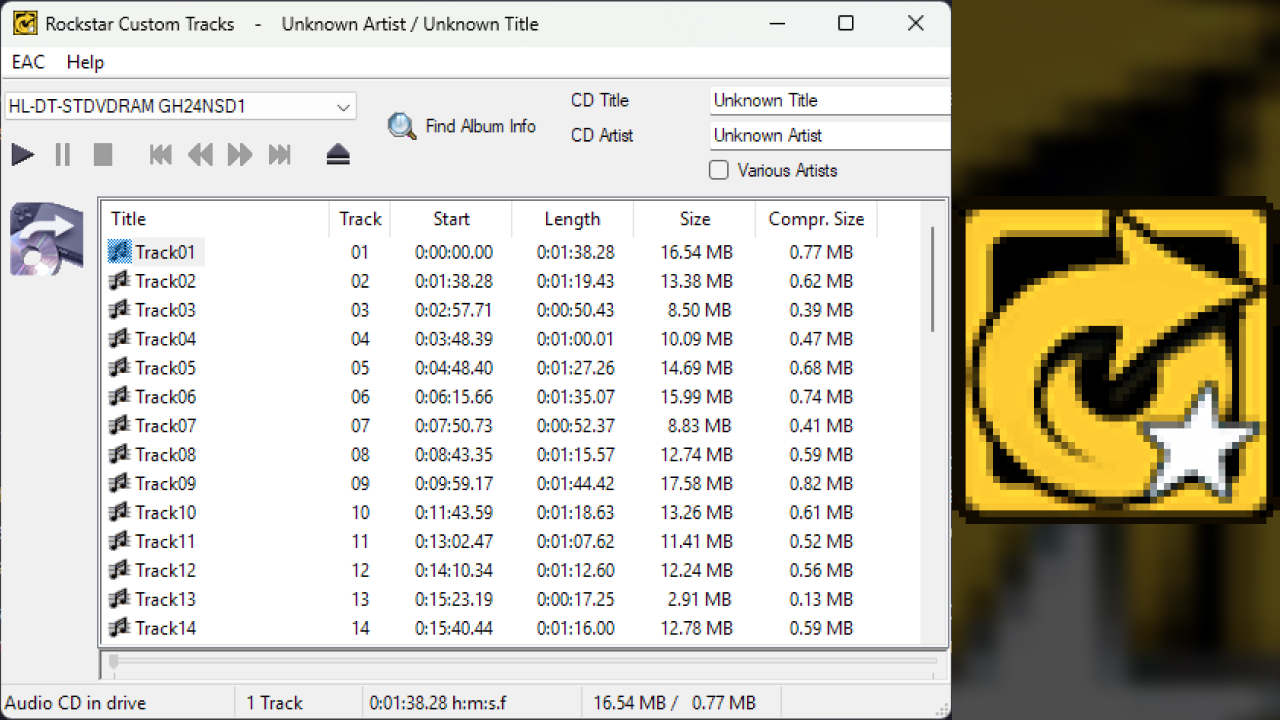Sort by the Size column header
Image resolution: width=1280 pixels, height=720 pixels.
(x=695, y=219)
